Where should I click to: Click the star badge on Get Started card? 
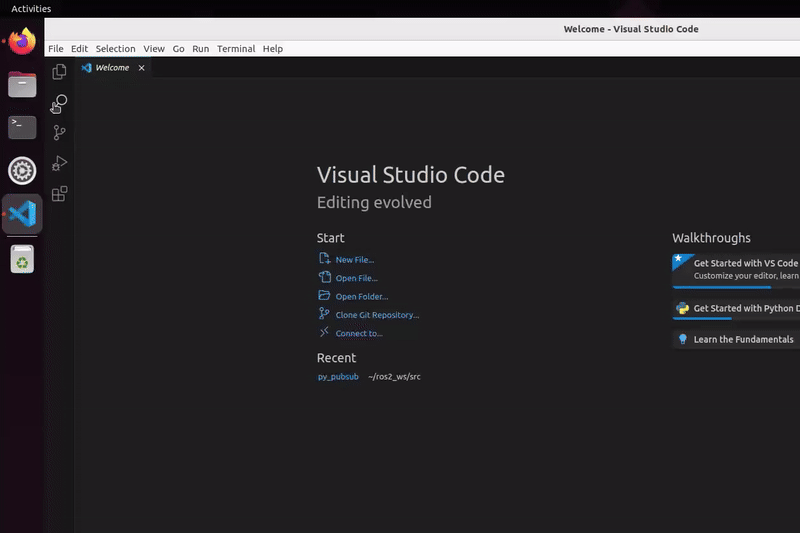point(679,259)
